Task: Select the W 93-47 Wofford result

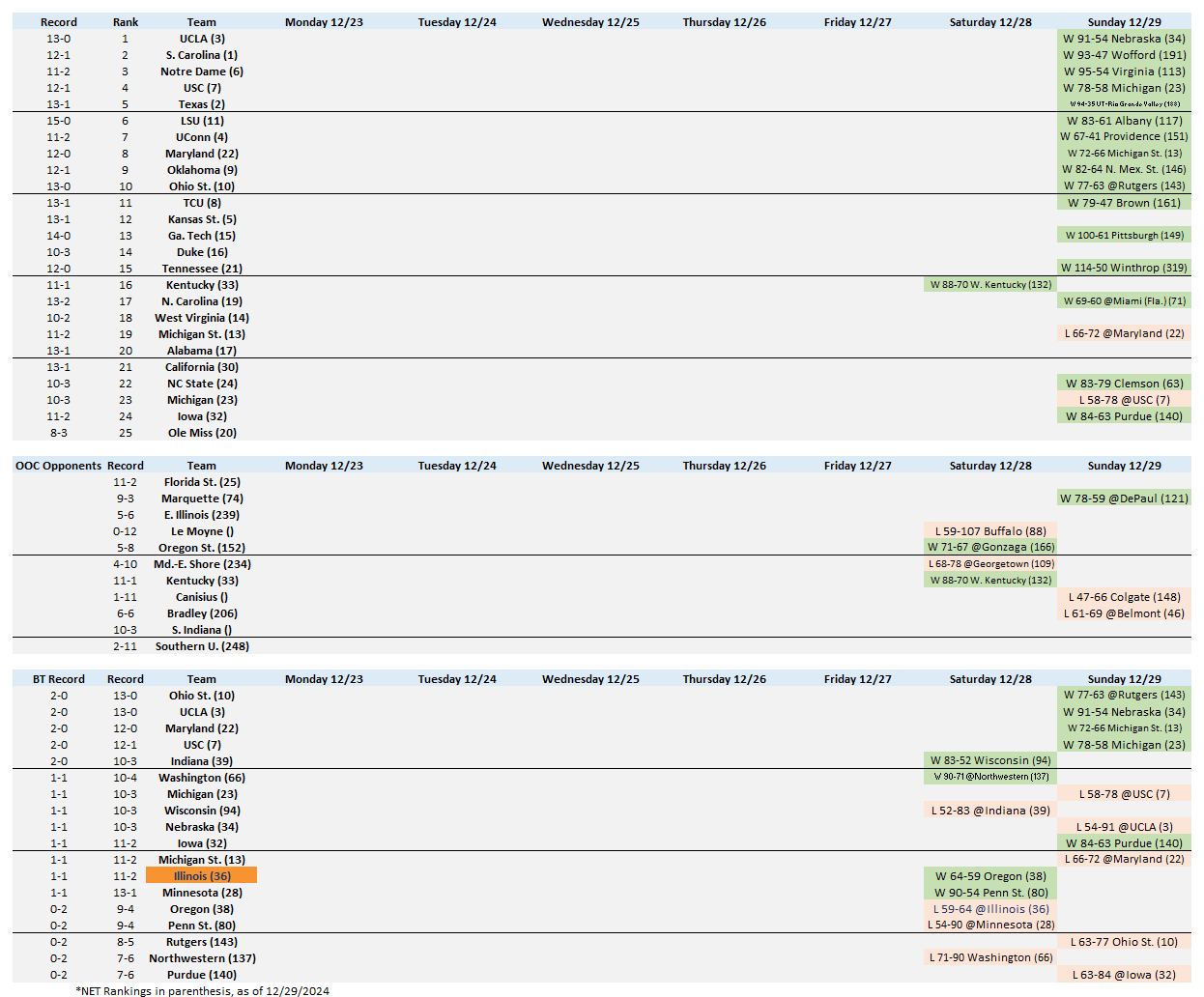Action: [x=1124, y=55]
